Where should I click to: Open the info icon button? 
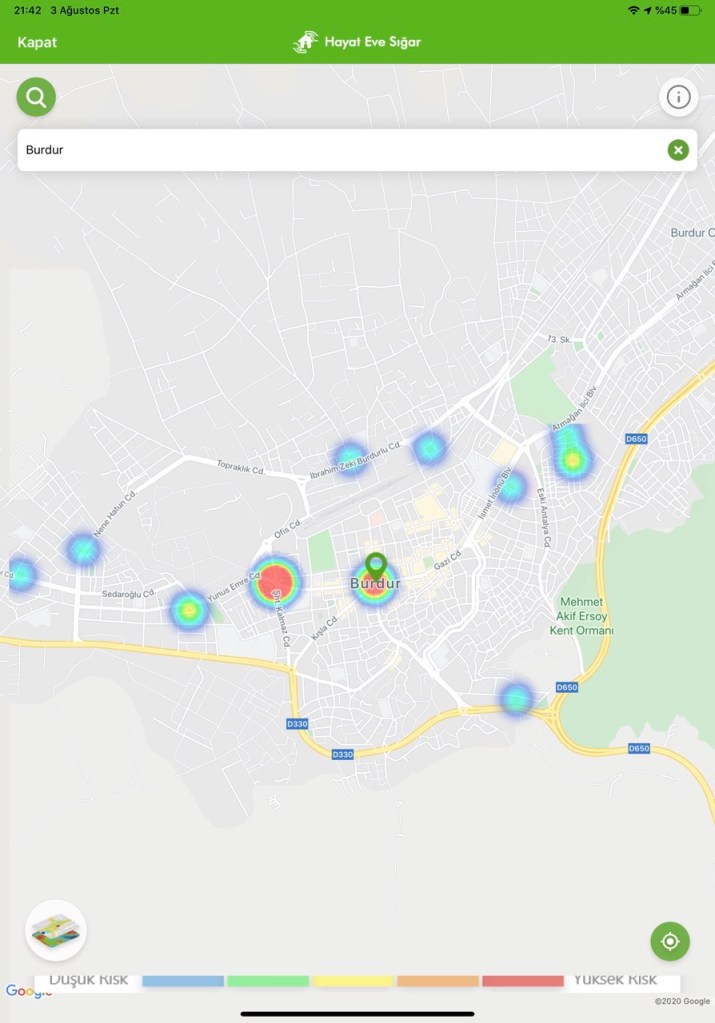[x=678, y=97]
